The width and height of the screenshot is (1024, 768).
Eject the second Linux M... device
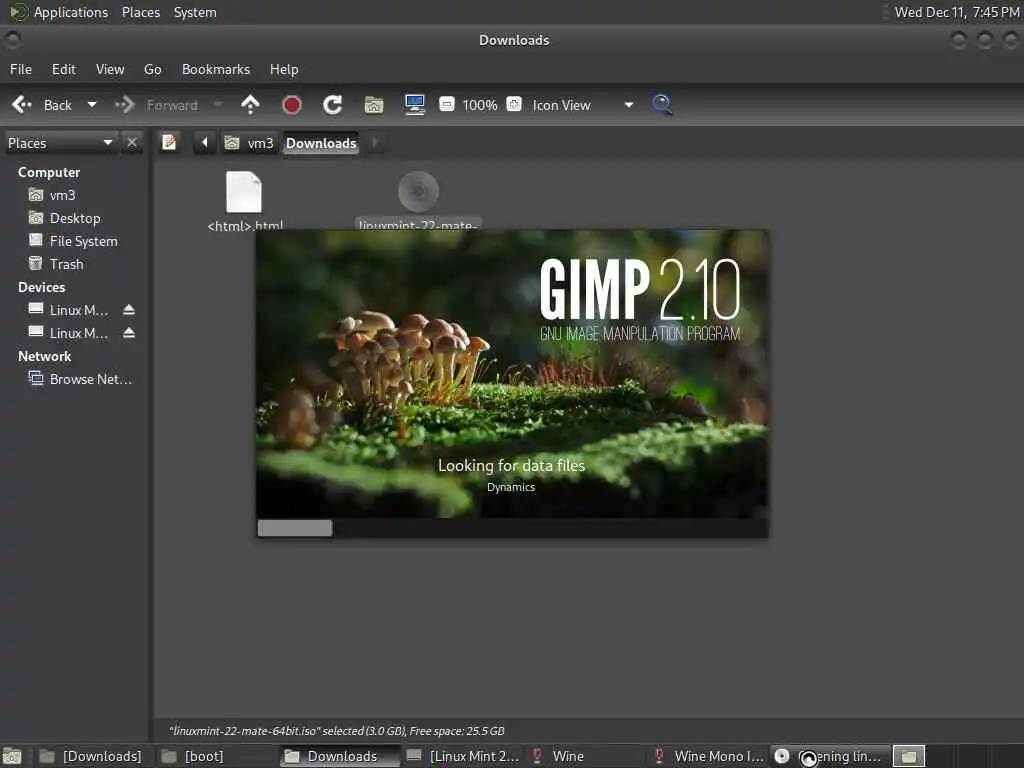point(129,332)
